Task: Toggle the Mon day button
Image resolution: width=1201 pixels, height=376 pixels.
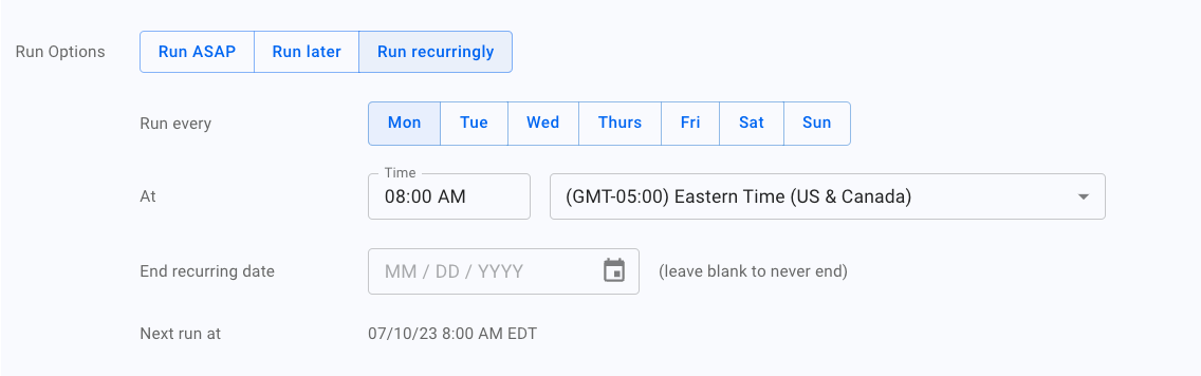Action: 404,123
